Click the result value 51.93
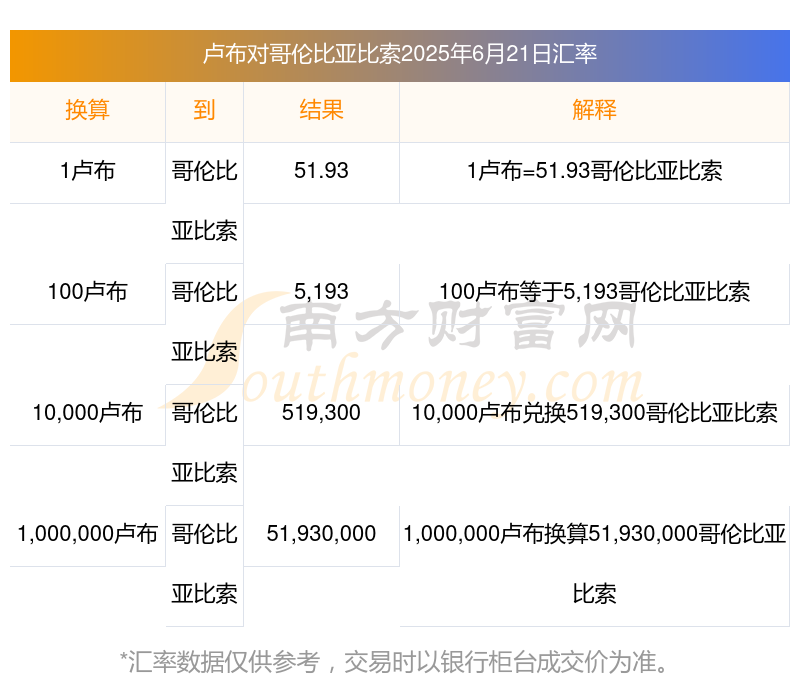The width and height of the screenshot is (800, 693). (321, 170)
